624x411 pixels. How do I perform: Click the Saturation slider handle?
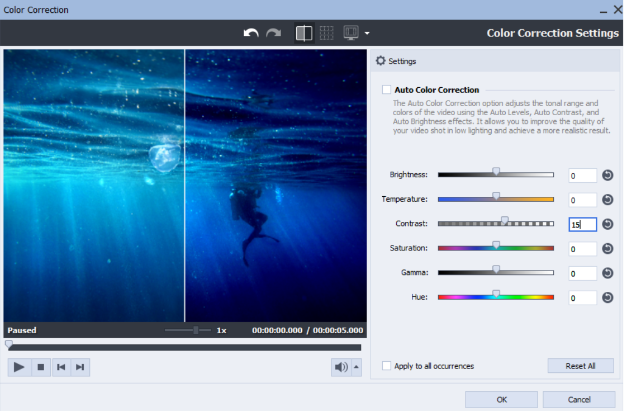coord(496,245)
